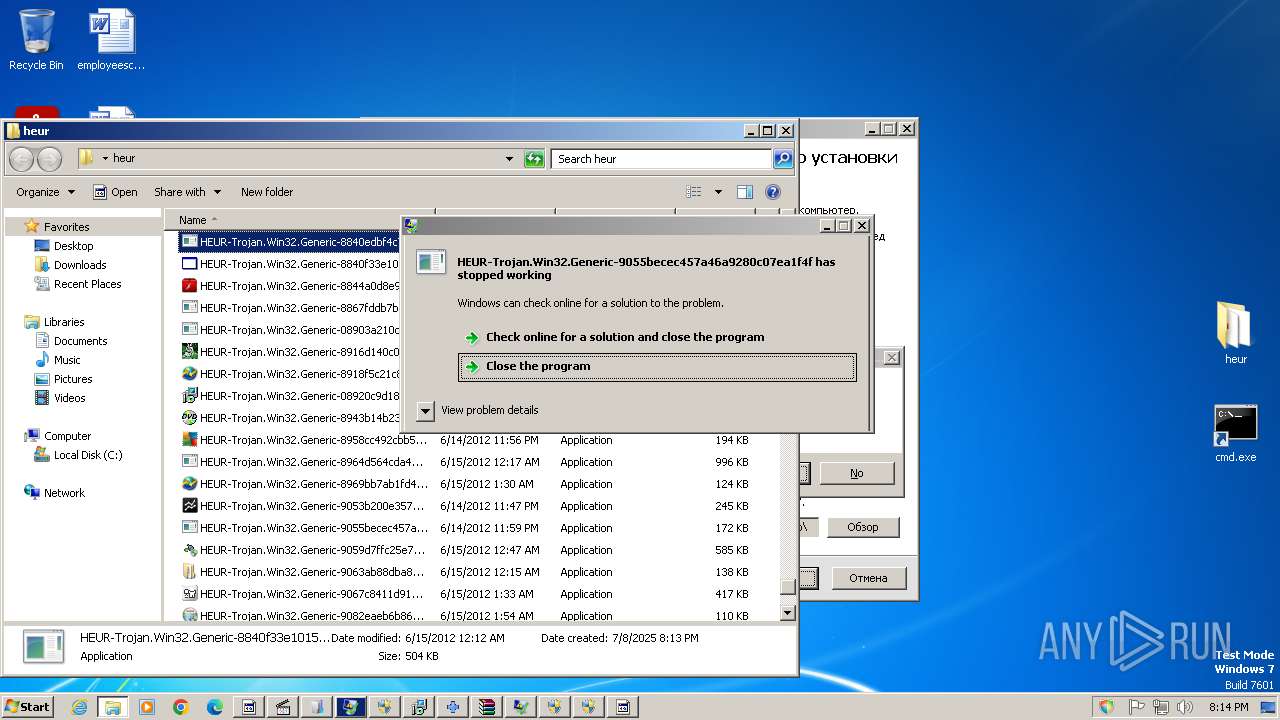The width and height of the screenshot is (1280, 720).
Task: Open heur folder on desktop
Action: 1236,333
